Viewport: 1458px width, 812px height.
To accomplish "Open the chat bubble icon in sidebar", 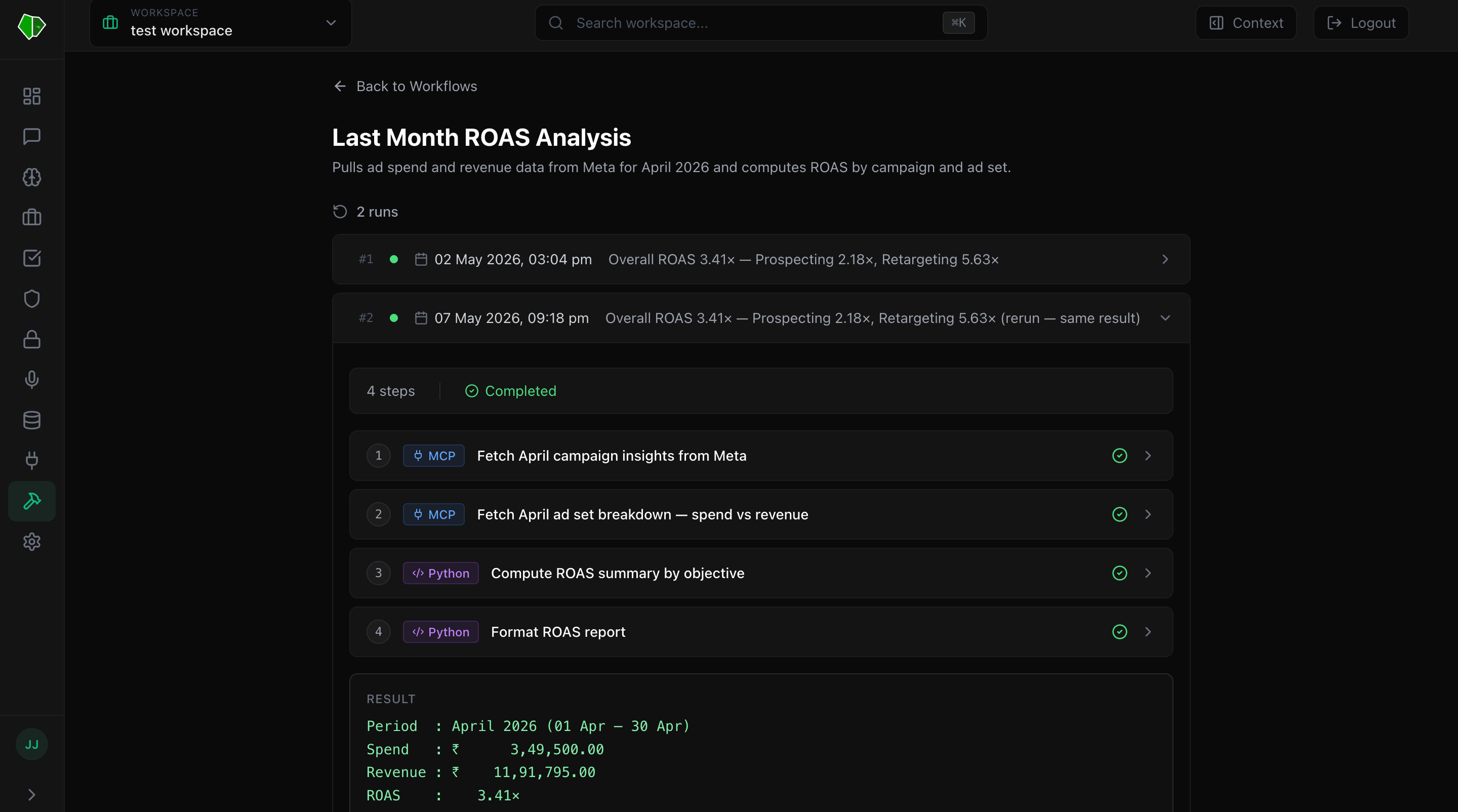I will [32, 136].
